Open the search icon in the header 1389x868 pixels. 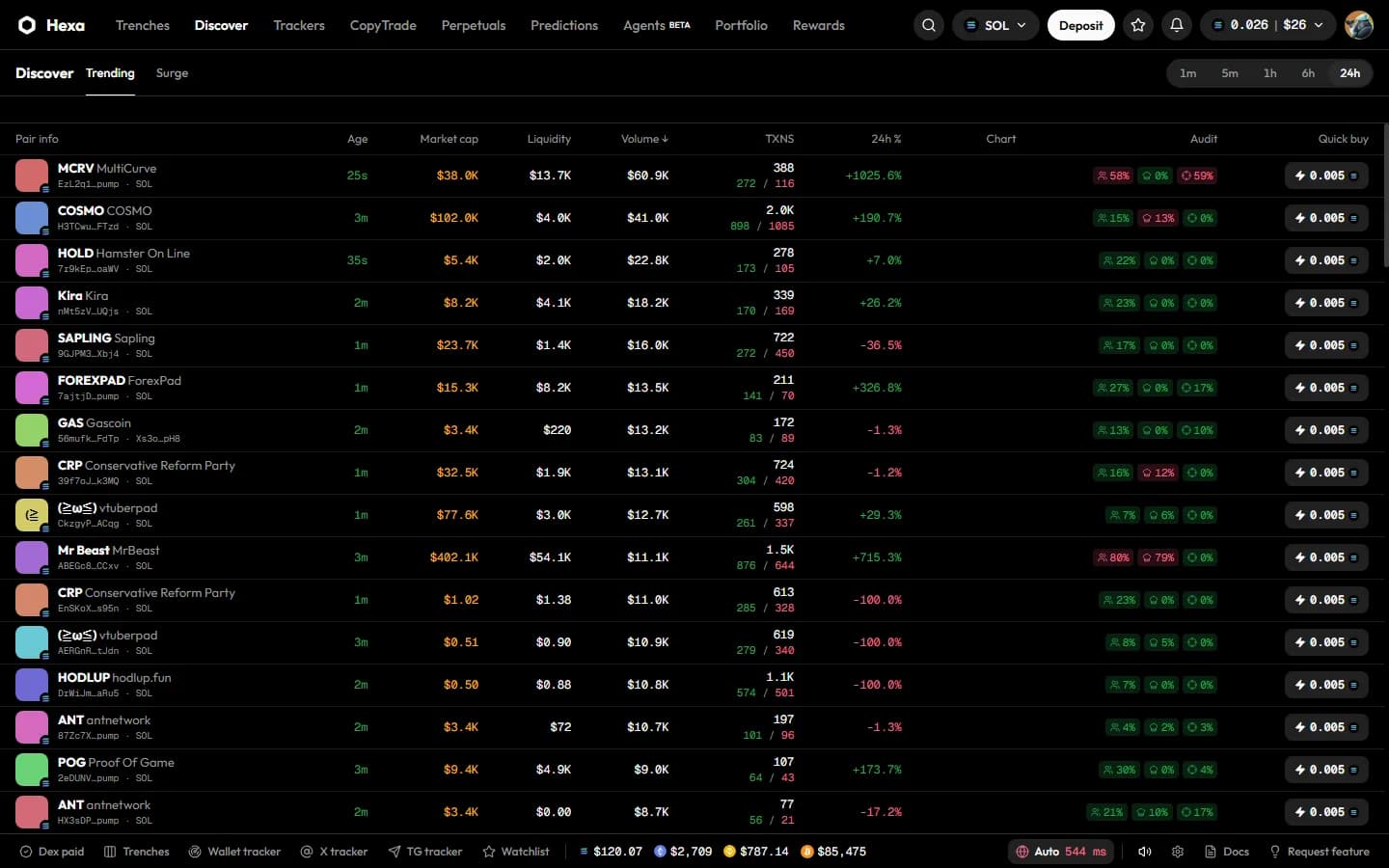point(929,25)
